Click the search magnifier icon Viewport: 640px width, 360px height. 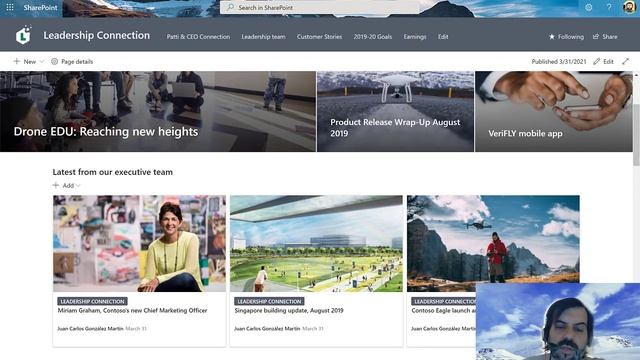pos(231,7)
